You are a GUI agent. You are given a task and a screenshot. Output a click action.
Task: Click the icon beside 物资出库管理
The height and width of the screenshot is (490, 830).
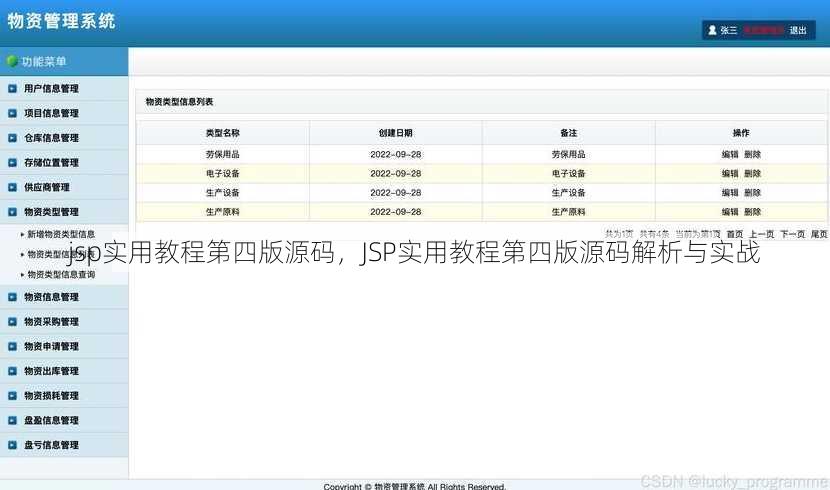pos(12,371)
